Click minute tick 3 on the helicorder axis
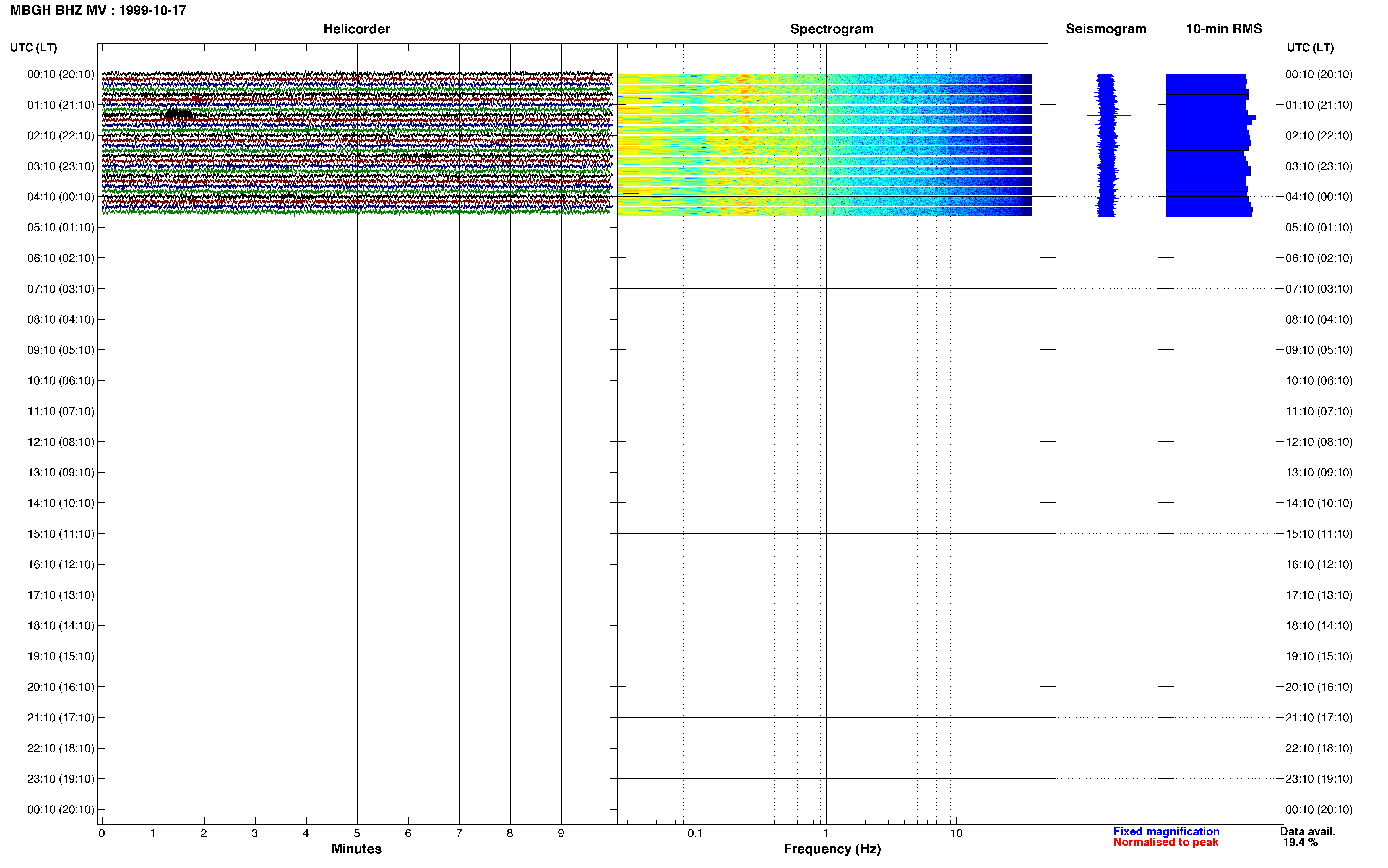This screenshot has width=1388, height=868. (255, 833)
